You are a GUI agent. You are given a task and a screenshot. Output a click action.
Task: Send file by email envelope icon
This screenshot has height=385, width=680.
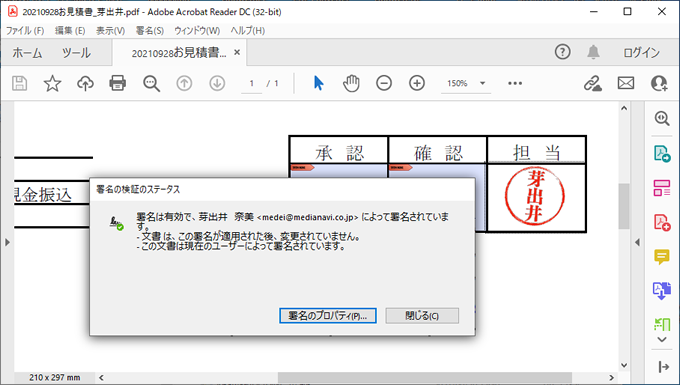626,83
